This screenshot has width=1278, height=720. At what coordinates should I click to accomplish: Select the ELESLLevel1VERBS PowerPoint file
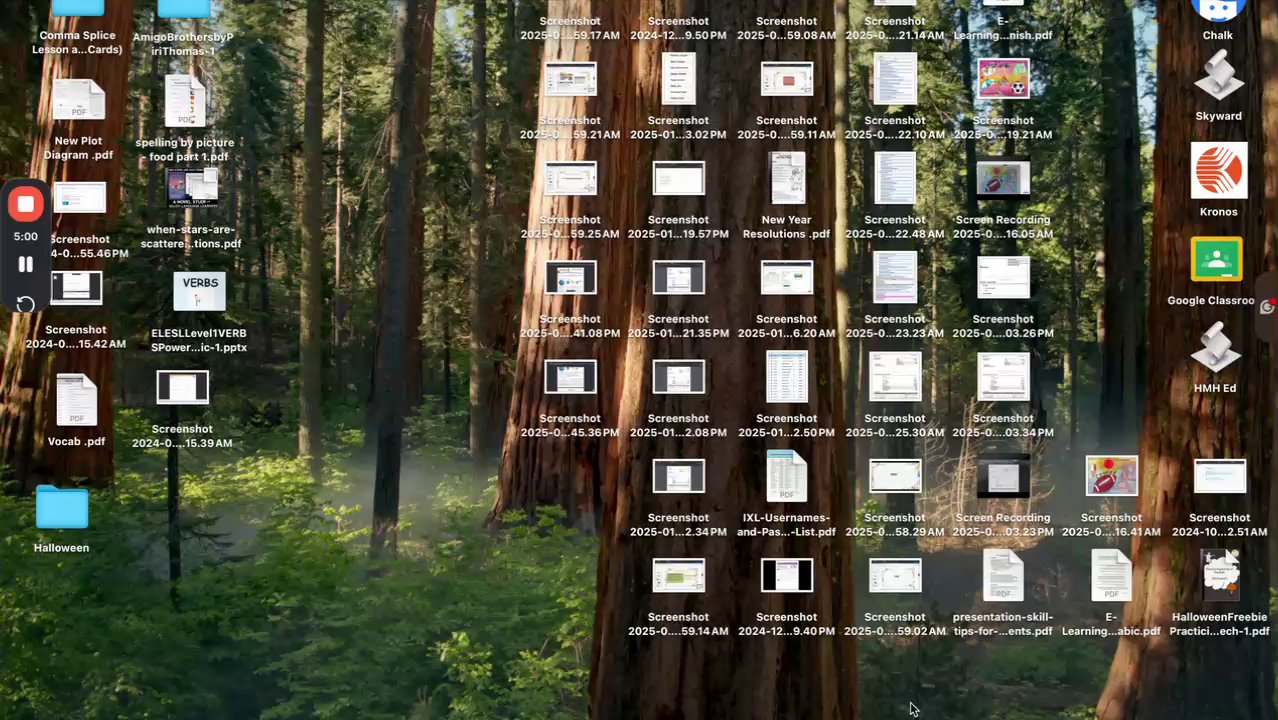[x=199, y=292]
